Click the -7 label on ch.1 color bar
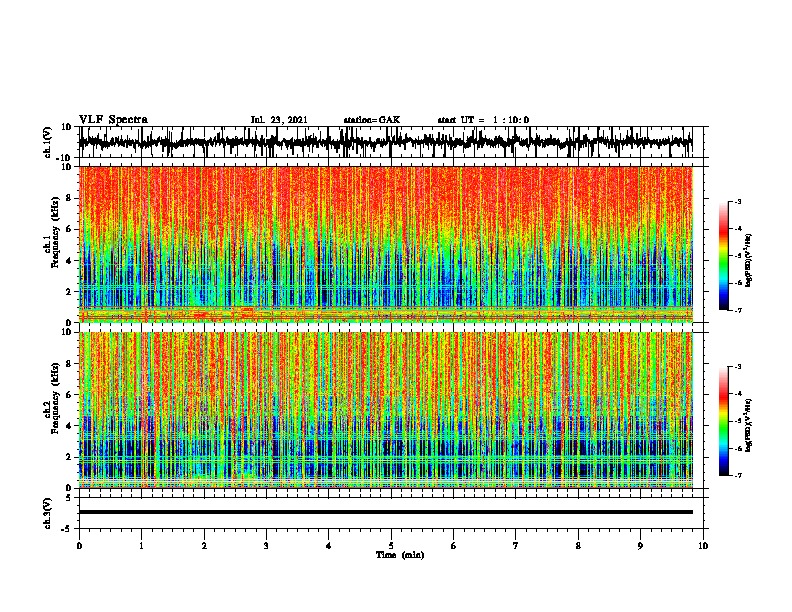 [x=737, y=310]
